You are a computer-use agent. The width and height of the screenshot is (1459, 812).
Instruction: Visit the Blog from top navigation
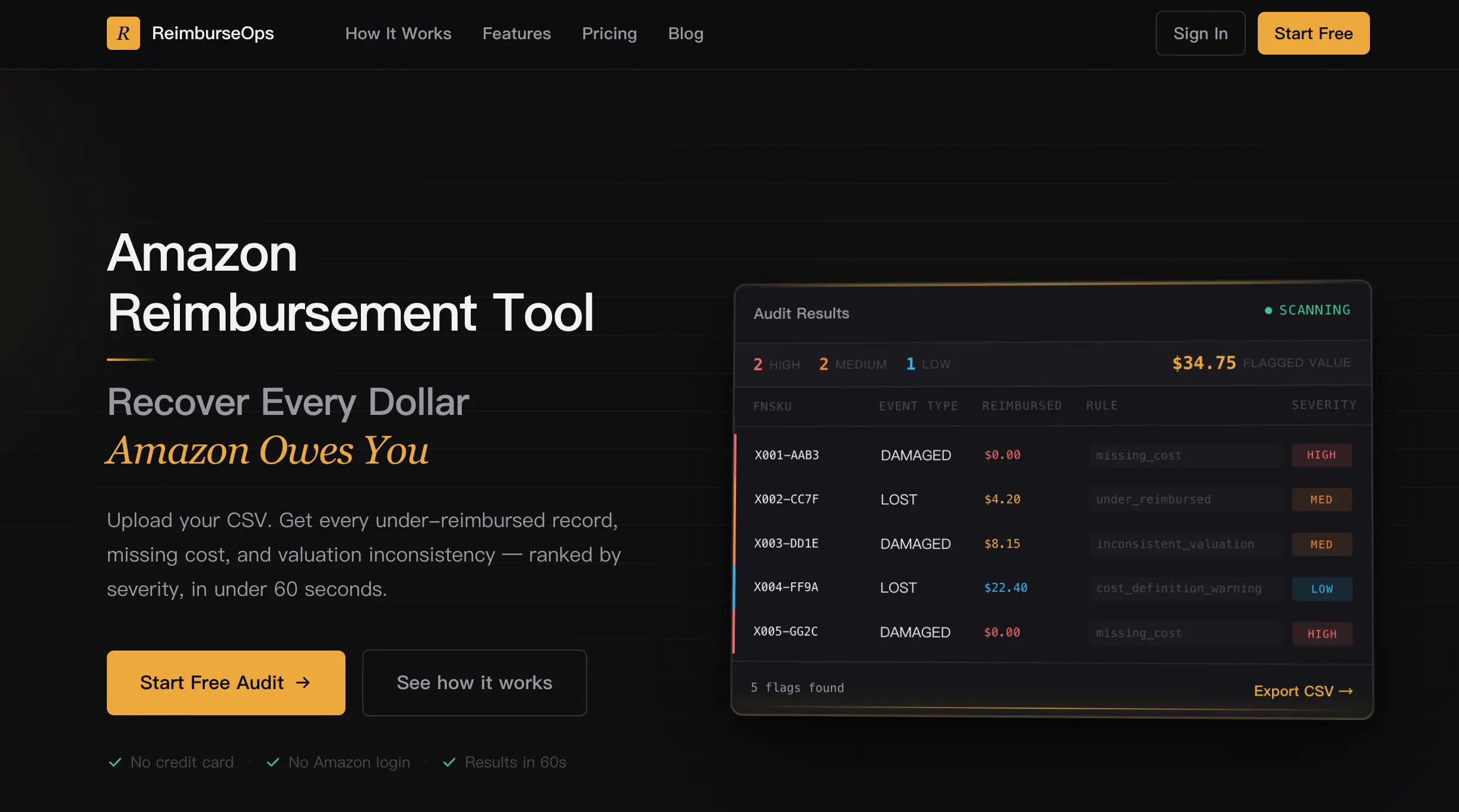click(686, 33)
